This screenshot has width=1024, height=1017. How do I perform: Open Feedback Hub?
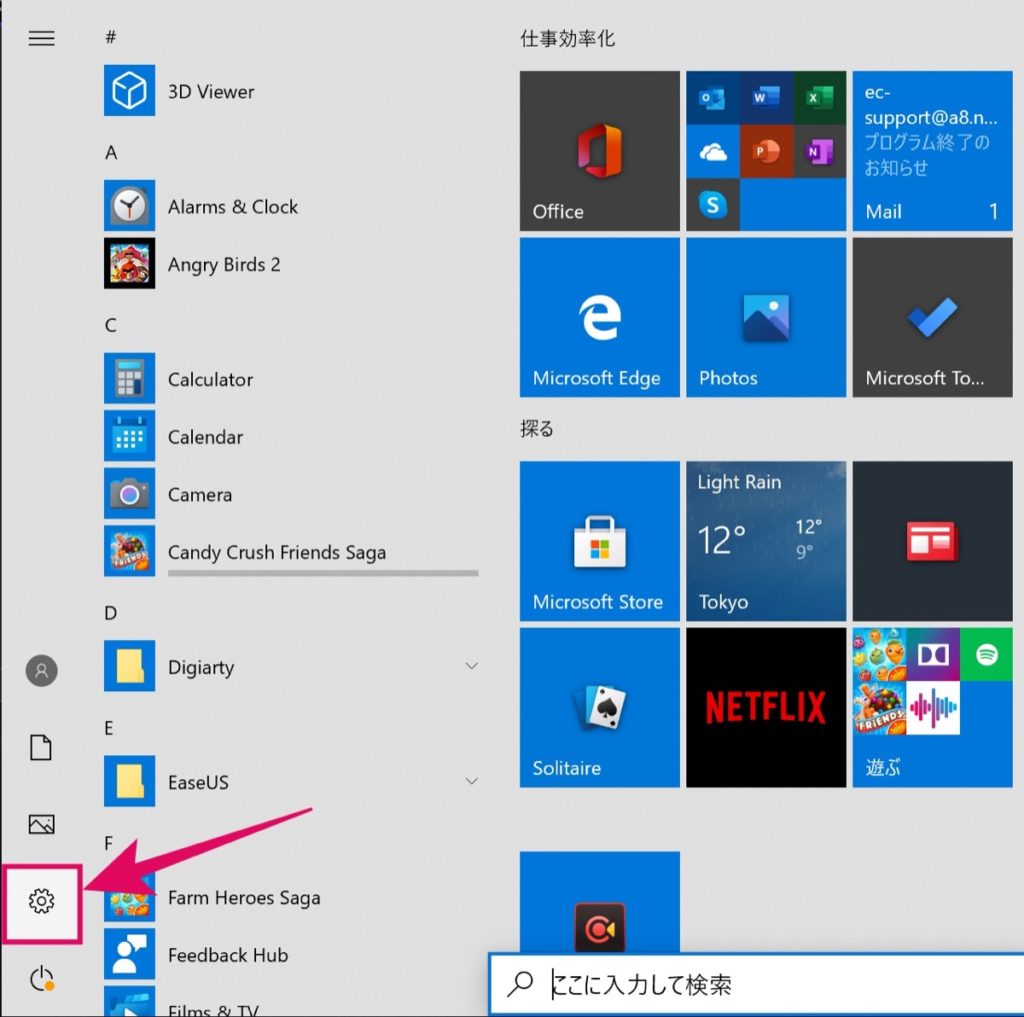pyautogui.click(x=291, y=954)
